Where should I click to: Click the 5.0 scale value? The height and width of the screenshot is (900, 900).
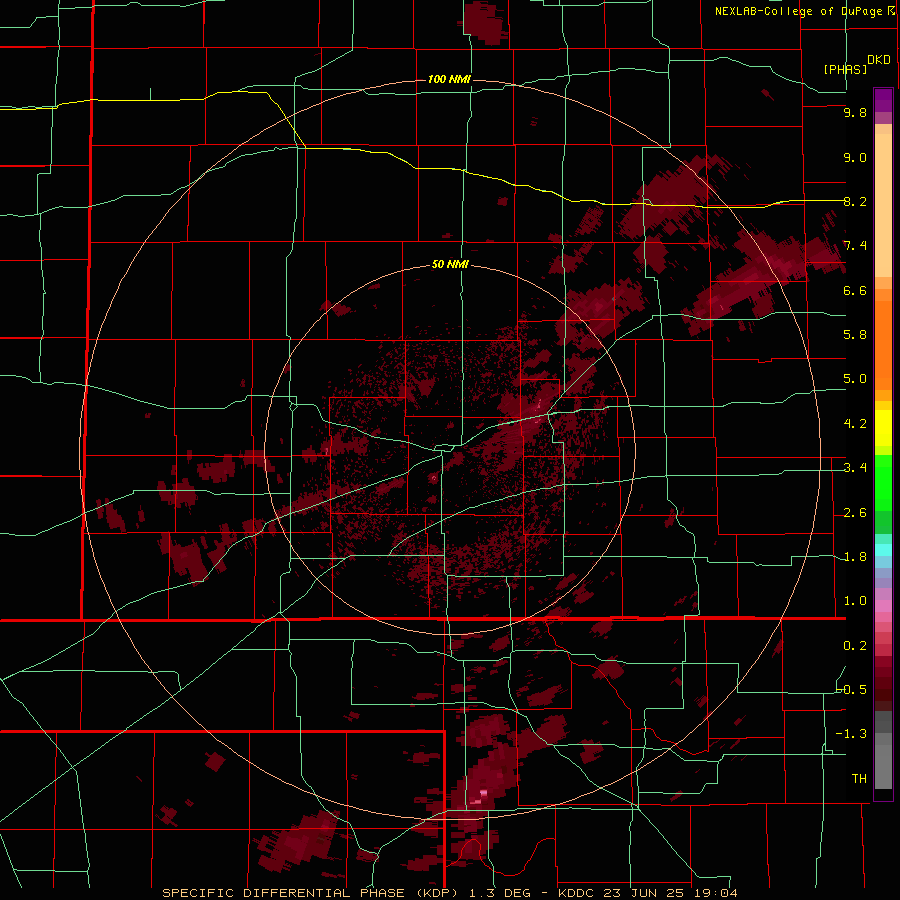tap(855, 379)
